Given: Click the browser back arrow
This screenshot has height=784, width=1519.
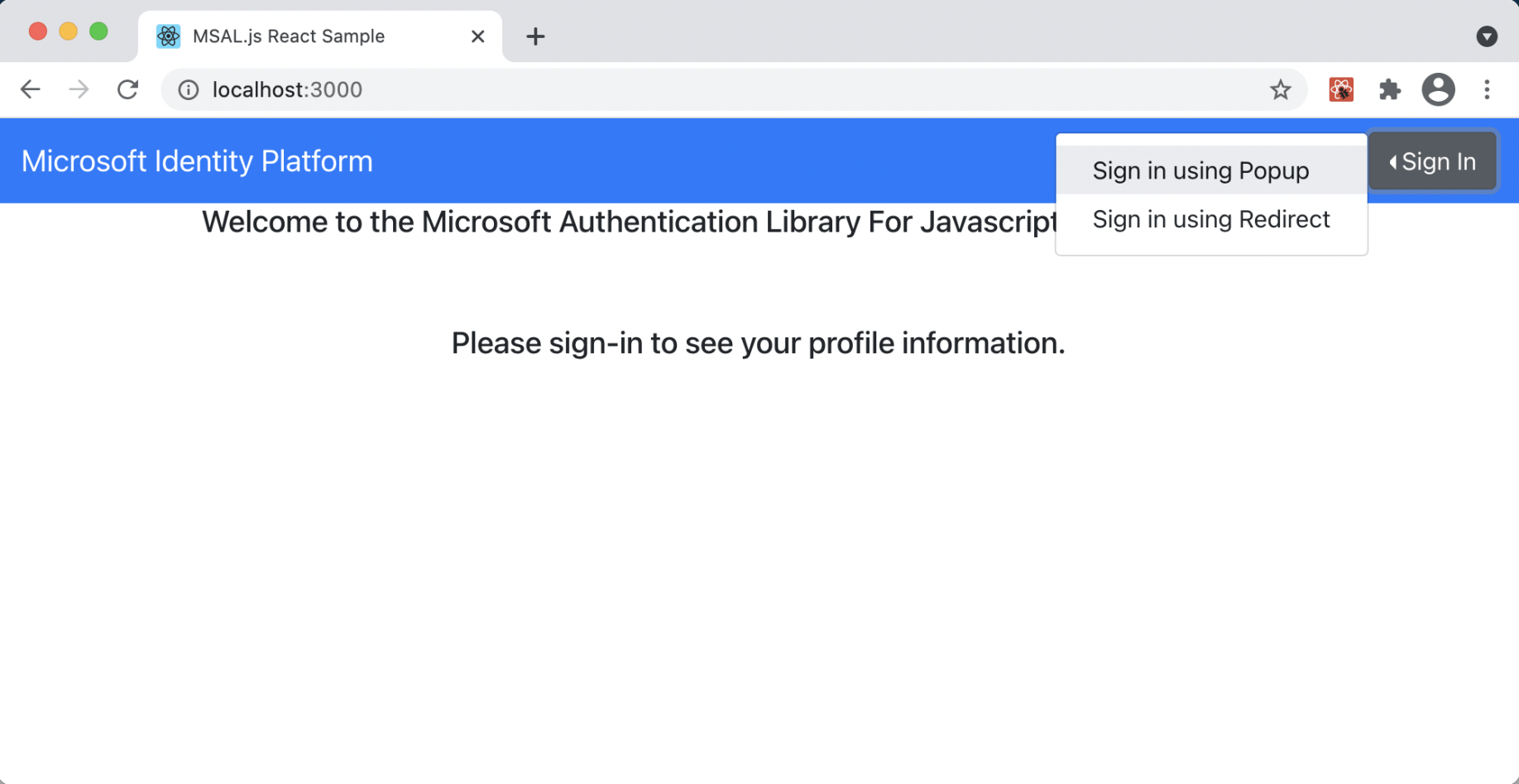Looking at the screenshot, I should point(31,89).
